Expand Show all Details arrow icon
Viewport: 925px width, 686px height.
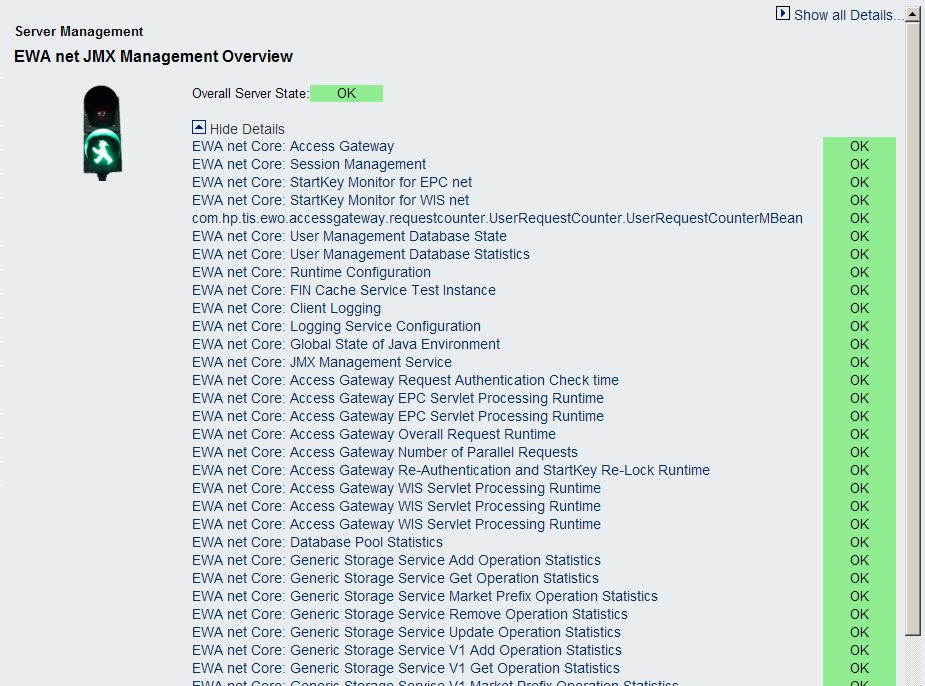point(783,14)
